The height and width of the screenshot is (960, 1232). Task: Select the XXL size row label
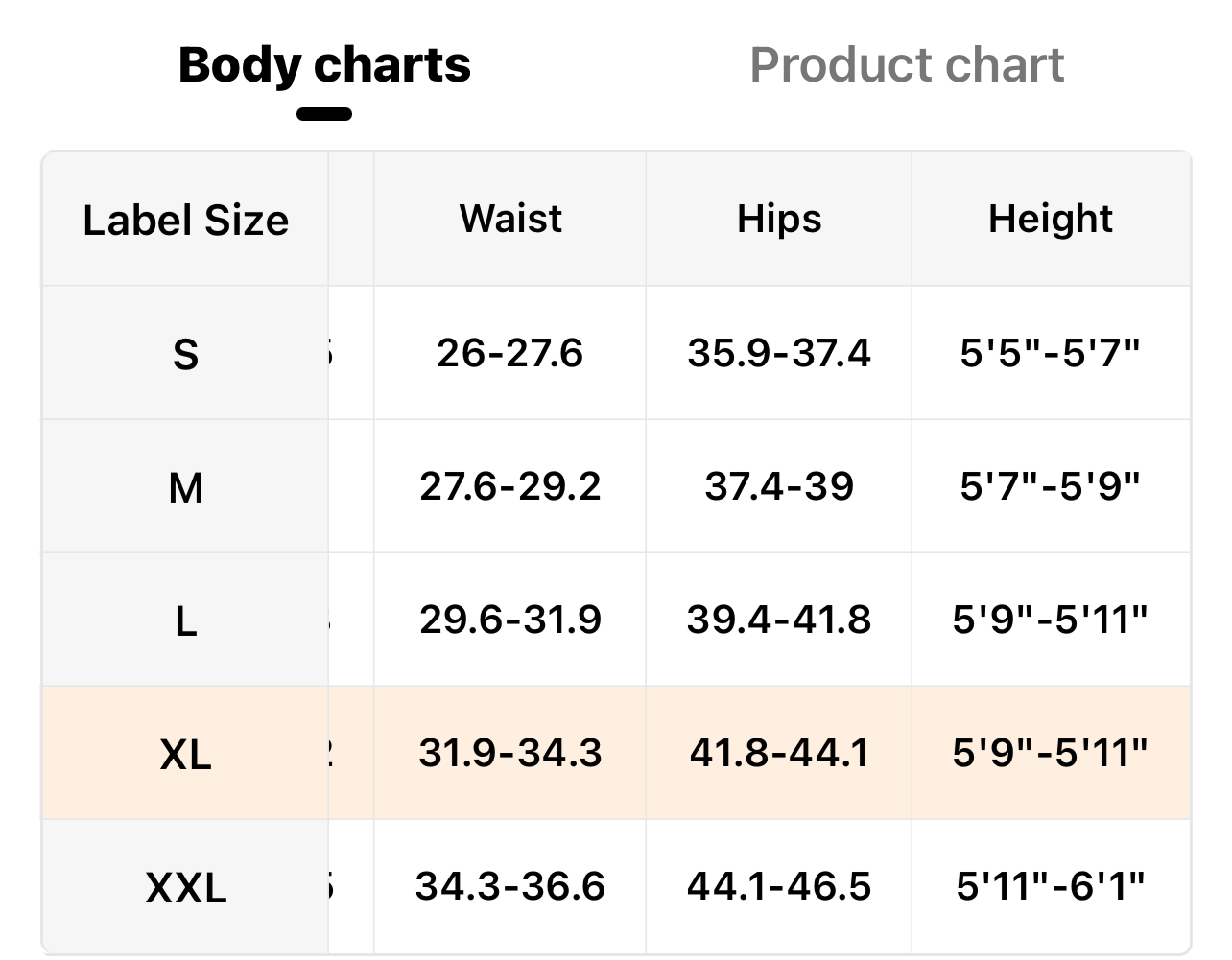click(185, 887)
